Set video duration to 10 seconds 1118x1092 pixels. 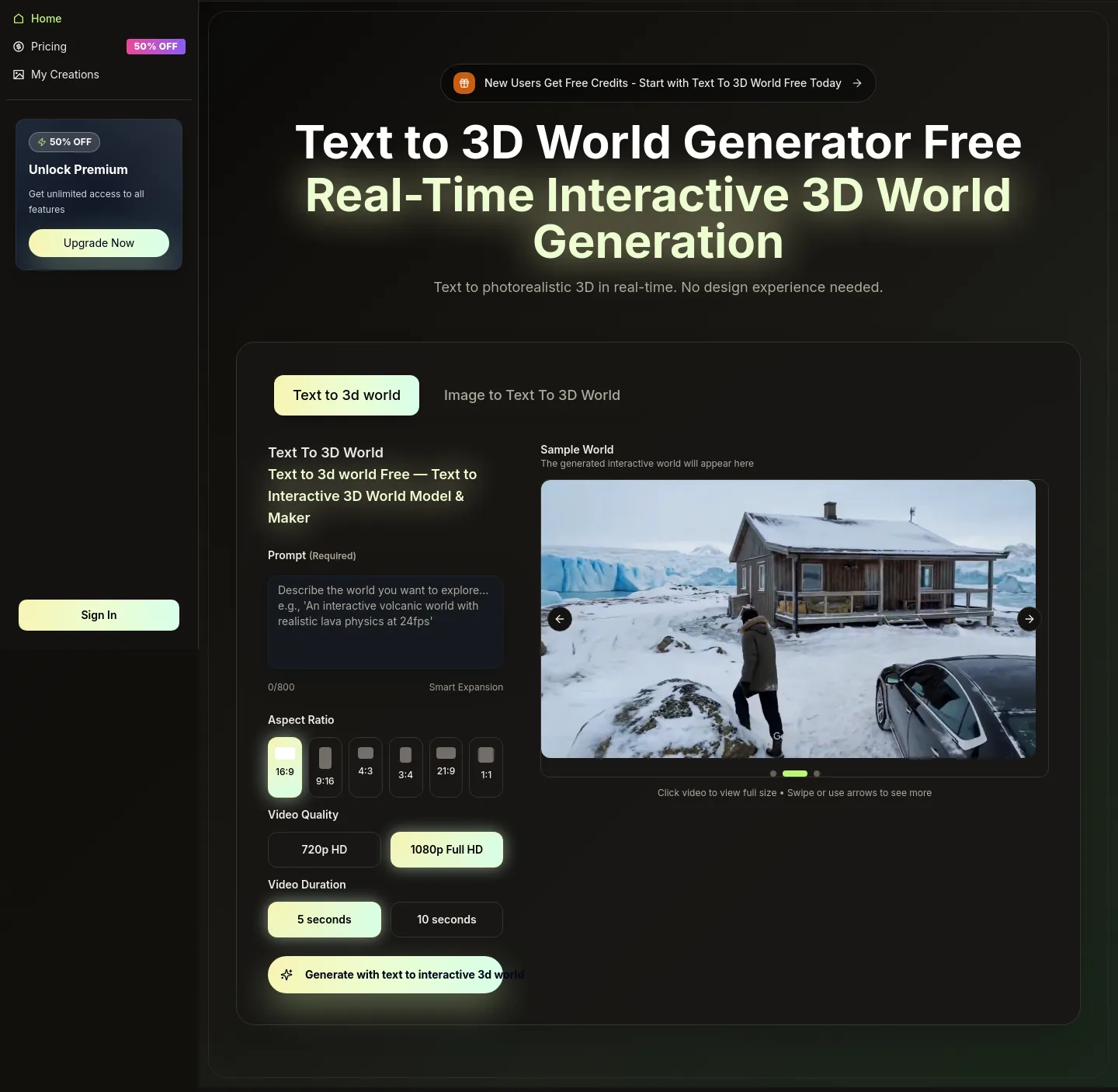tap(446, 920)
